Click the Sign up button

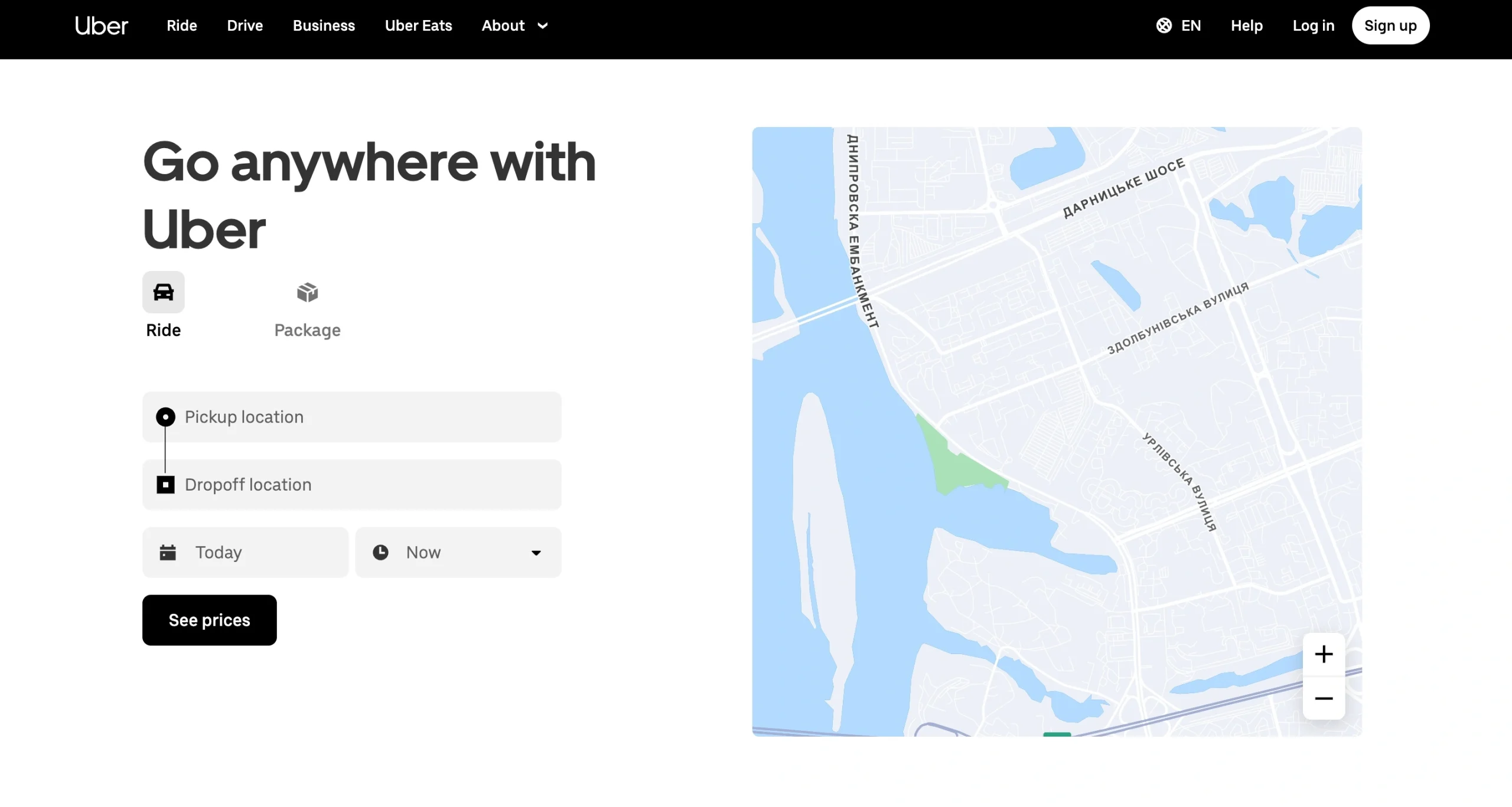[1390, 25]
